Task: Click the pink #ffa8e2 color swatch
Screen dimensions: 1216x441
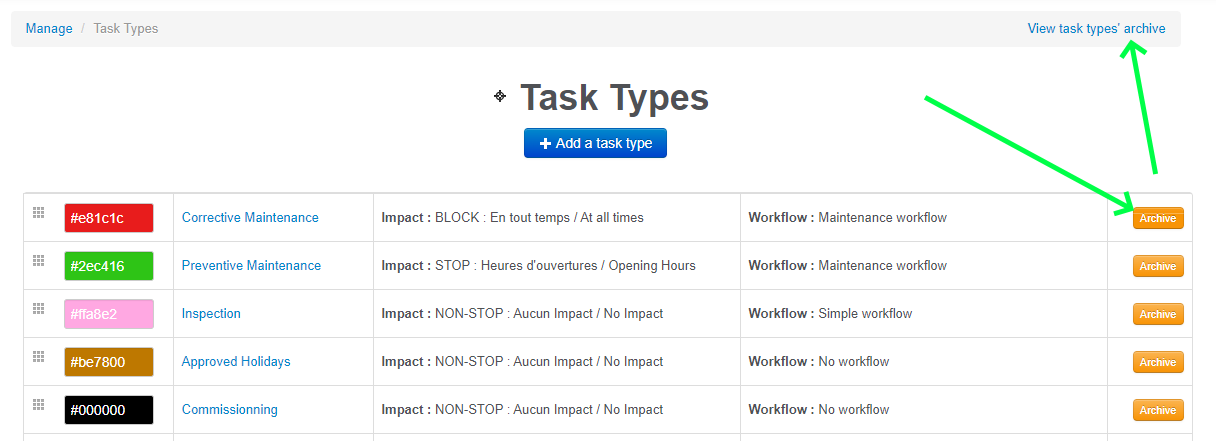Action: [109, 314]
